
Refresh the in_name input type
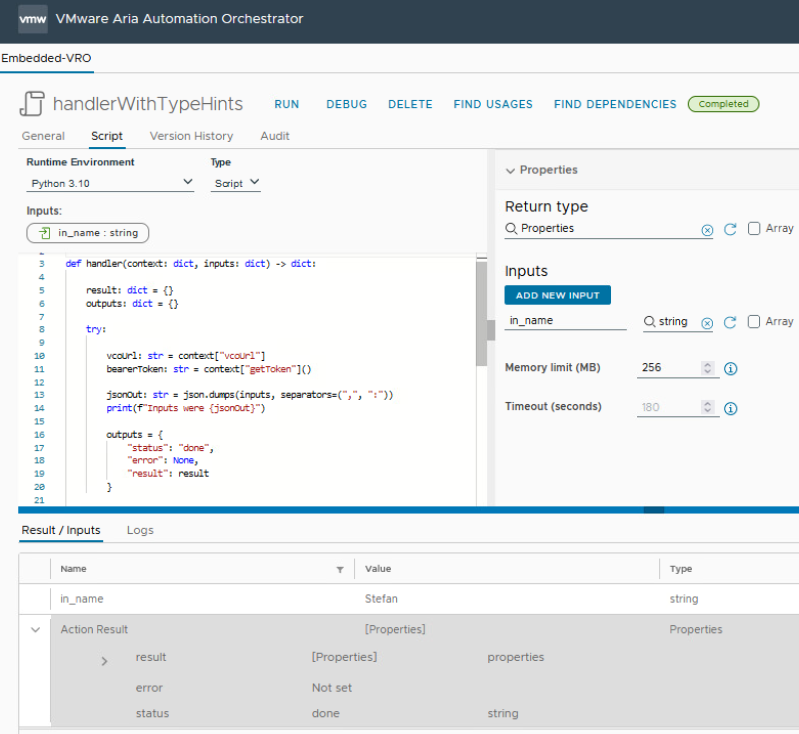[730, 322]
